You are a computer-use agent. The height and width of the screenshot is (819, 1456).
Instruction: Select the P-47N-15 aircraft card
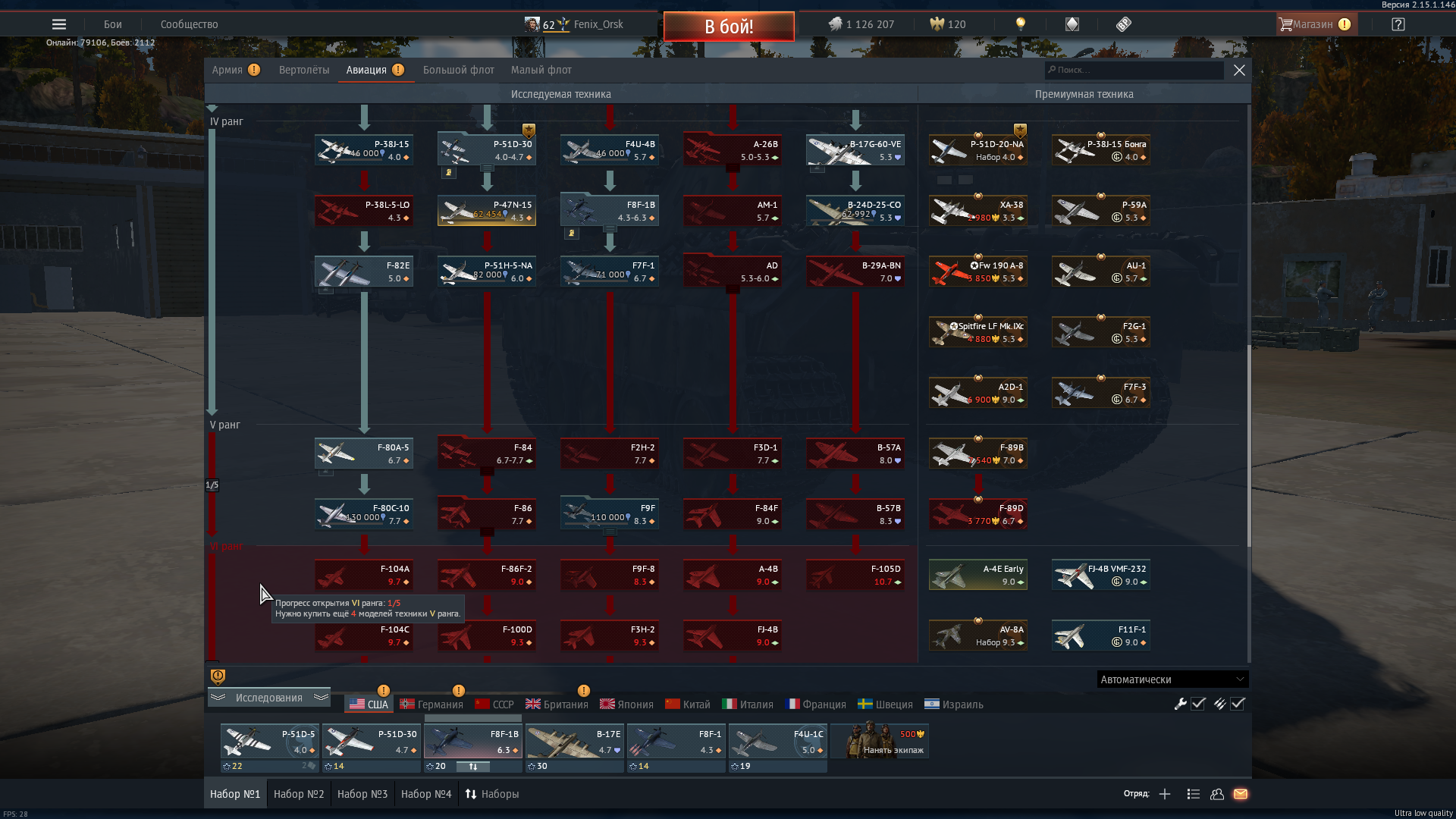pyautogui.click(x=487, y=211)
